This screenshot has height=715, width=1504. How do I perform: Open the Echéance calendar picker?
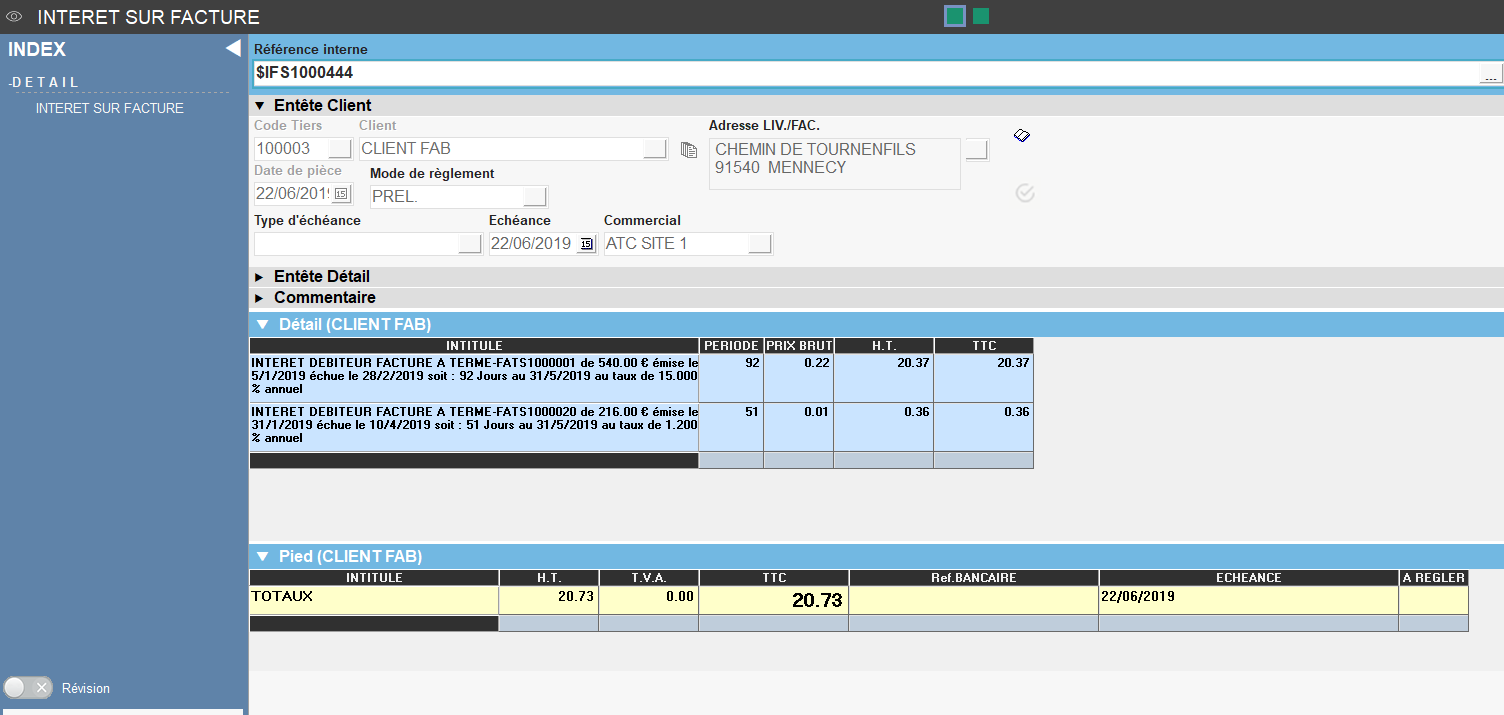[586, 244]
